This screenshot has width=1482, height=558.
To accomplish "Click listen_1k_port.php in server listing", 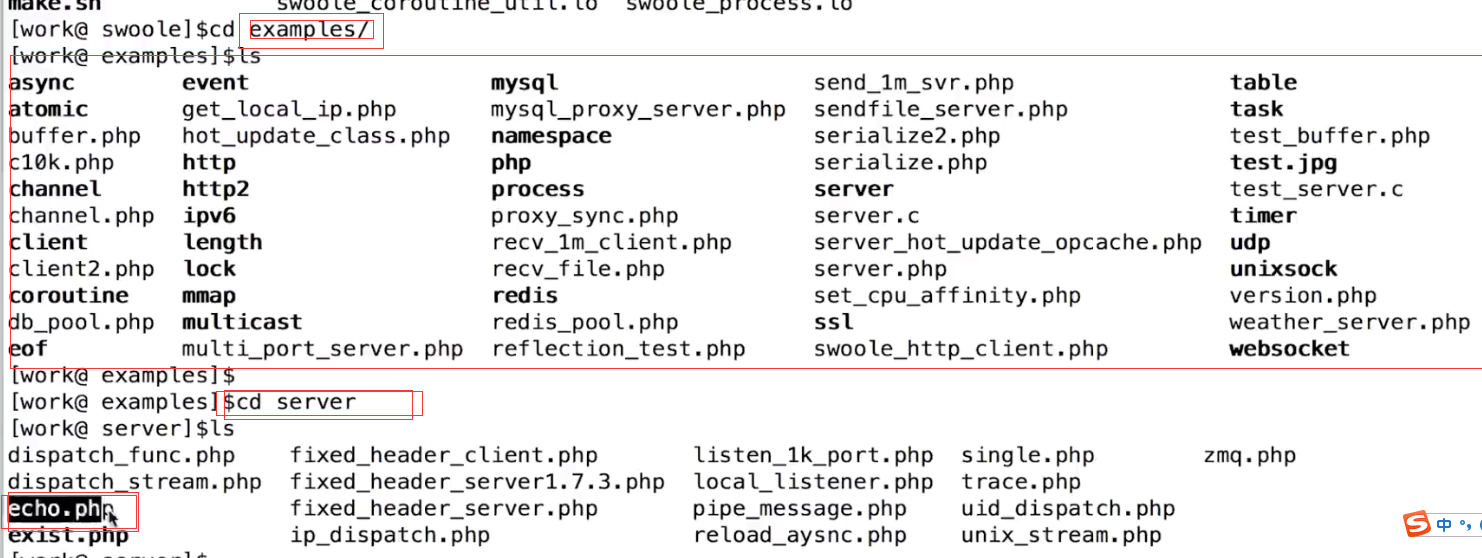I will click(x=813, y=456).
